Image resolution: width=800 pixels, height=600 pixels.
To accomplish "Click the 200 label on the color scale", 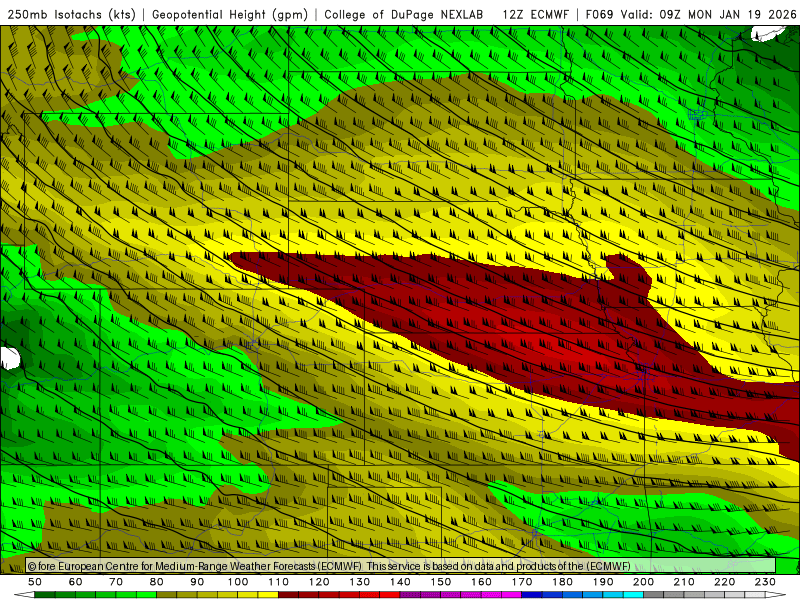I will click(643, 582).
